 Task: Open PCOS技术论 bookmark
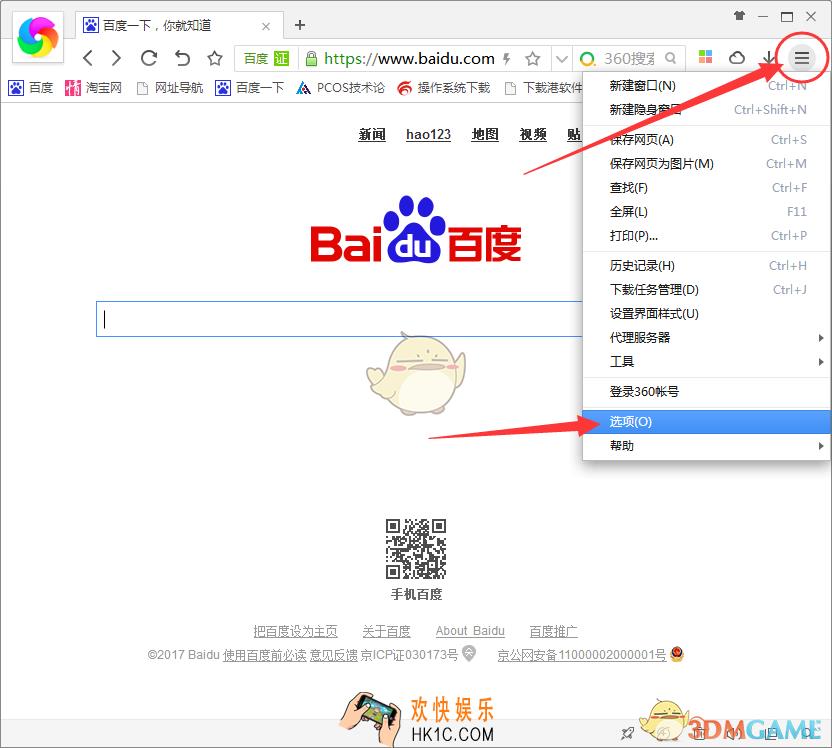pyautogui.click(x=340, y=88)
